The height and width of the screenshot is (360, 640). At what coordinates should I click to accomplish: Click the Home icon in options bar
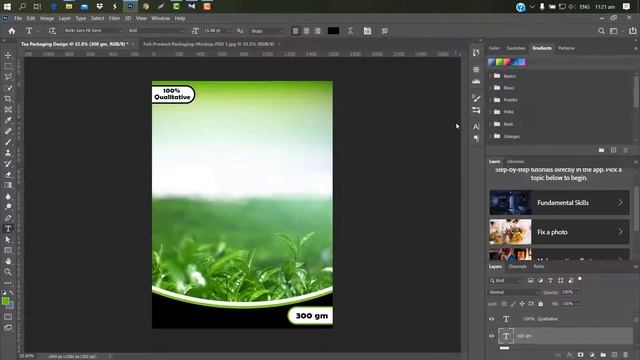click(x=12, y=31)
